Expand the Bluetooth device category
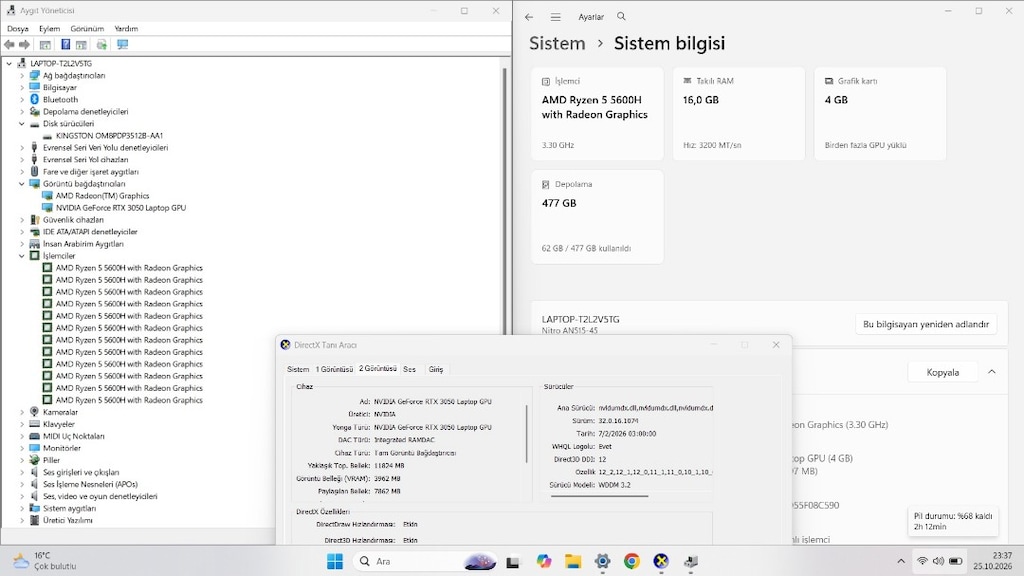The image size is (1024, 576). click(22, 99)
